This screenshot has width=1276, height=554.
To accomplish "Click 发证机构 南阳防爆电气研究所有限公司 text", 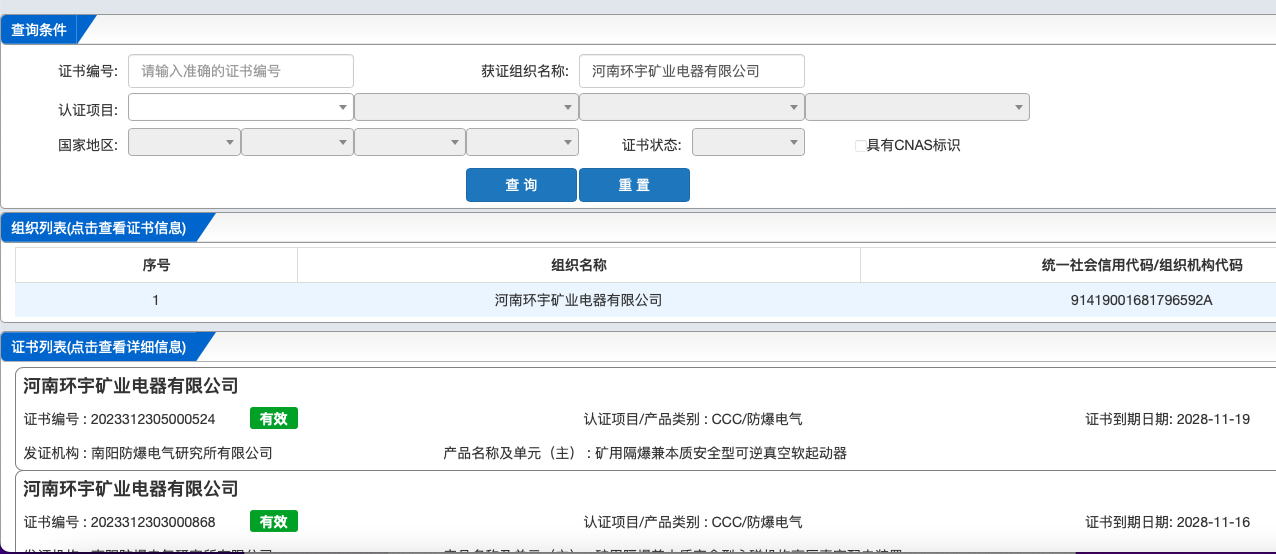I will tap(148, 453).
